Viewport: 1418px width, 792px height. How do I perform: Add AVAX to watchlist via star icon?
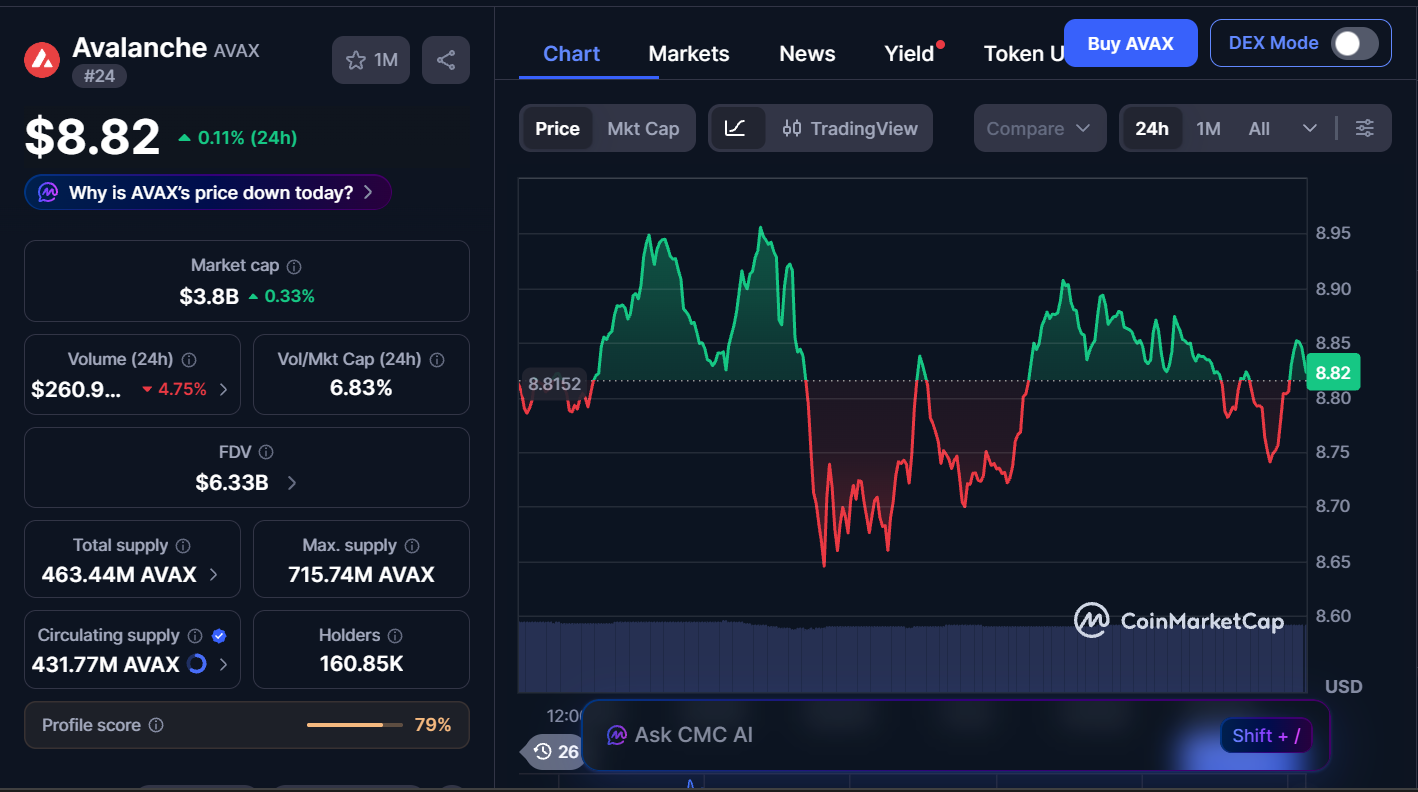[x=357, y=60]
